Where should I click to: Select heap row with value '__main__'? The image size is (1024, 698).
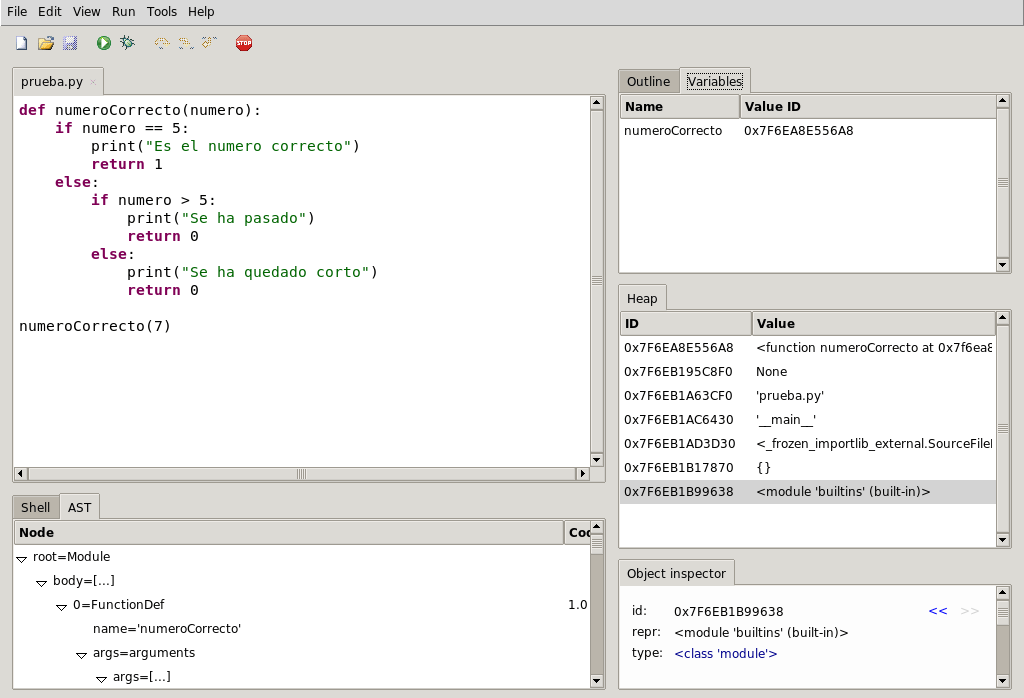pos(808,419)
